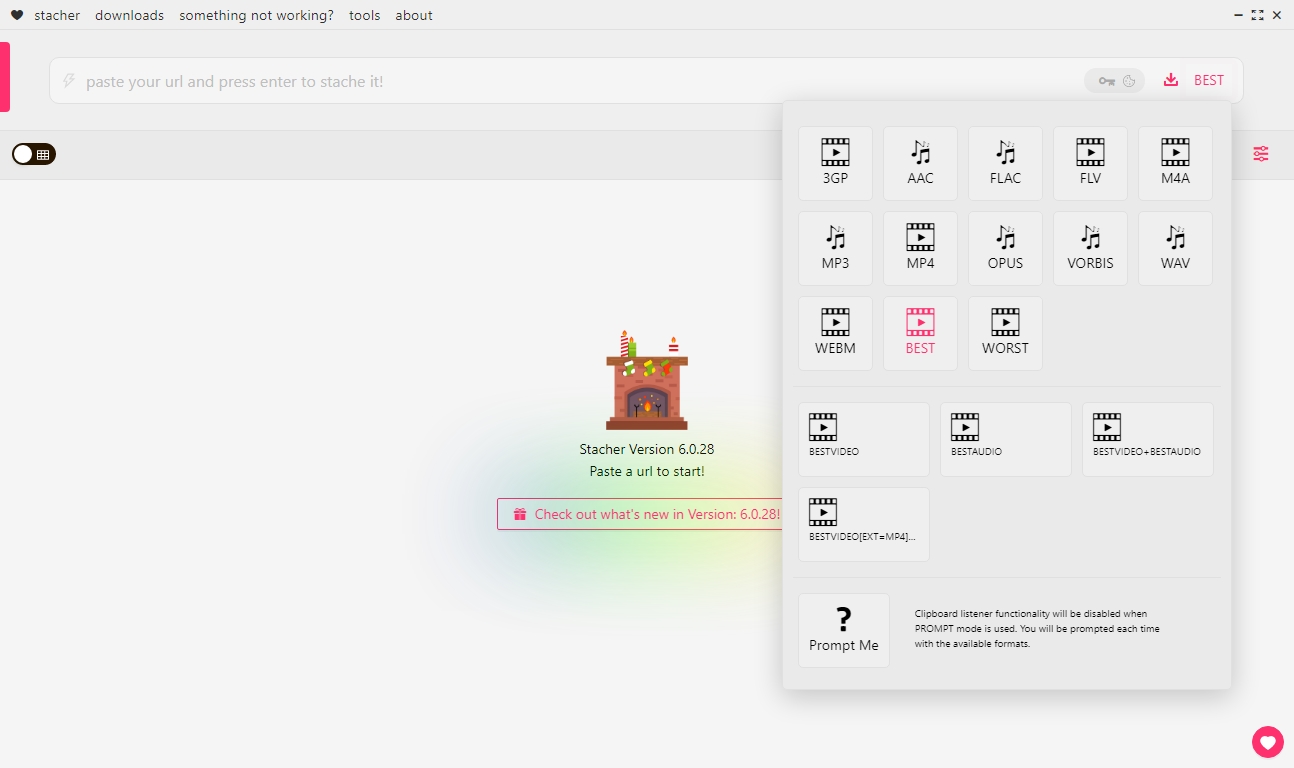Viewport: 1294px width, 768px height.
Task: Choose the M4A format tile
Action: click(1175, 163)
